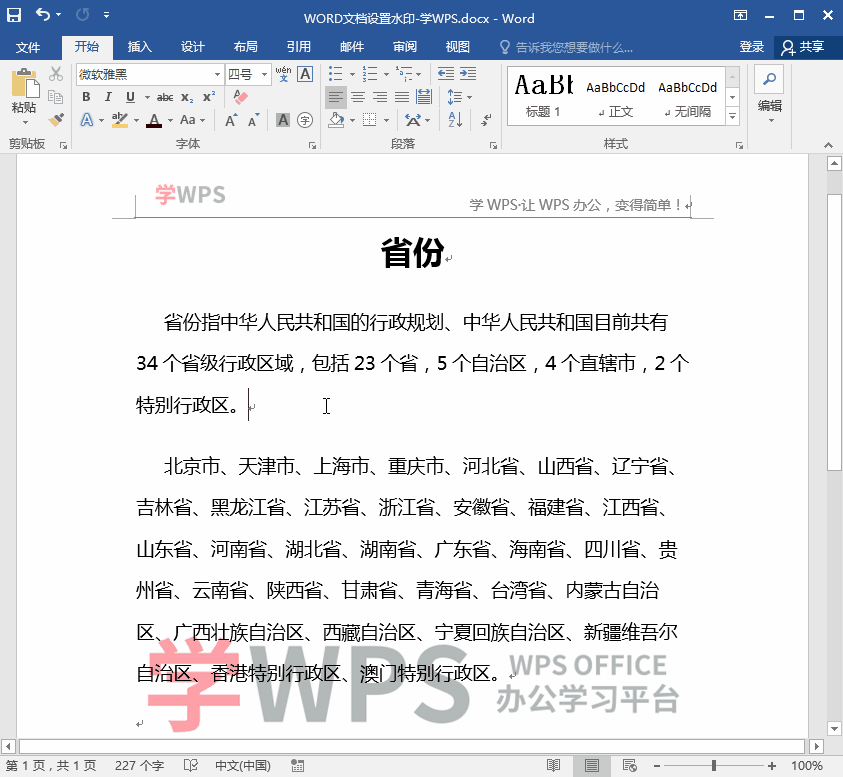The height and width of the screenshot is (777, 843).
Task: Sort the selected text
Action: click(x=454, y=120)
